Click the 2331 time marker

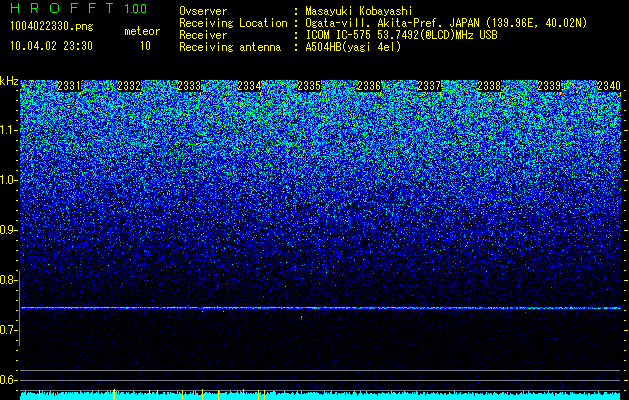click(69, 86)
